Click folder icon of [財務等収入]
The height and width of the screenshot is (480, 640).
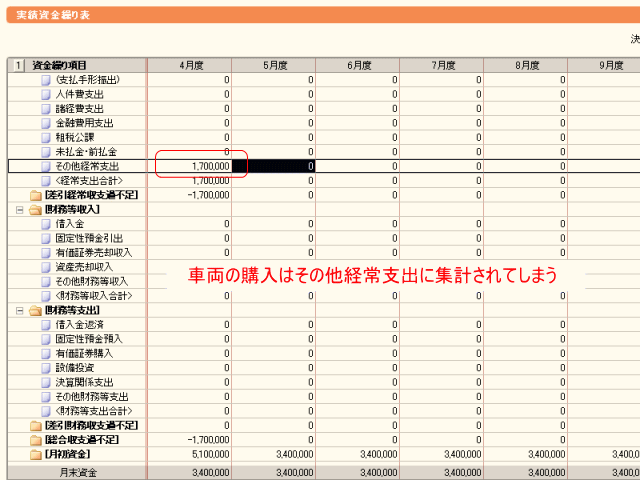pos(36,210)
